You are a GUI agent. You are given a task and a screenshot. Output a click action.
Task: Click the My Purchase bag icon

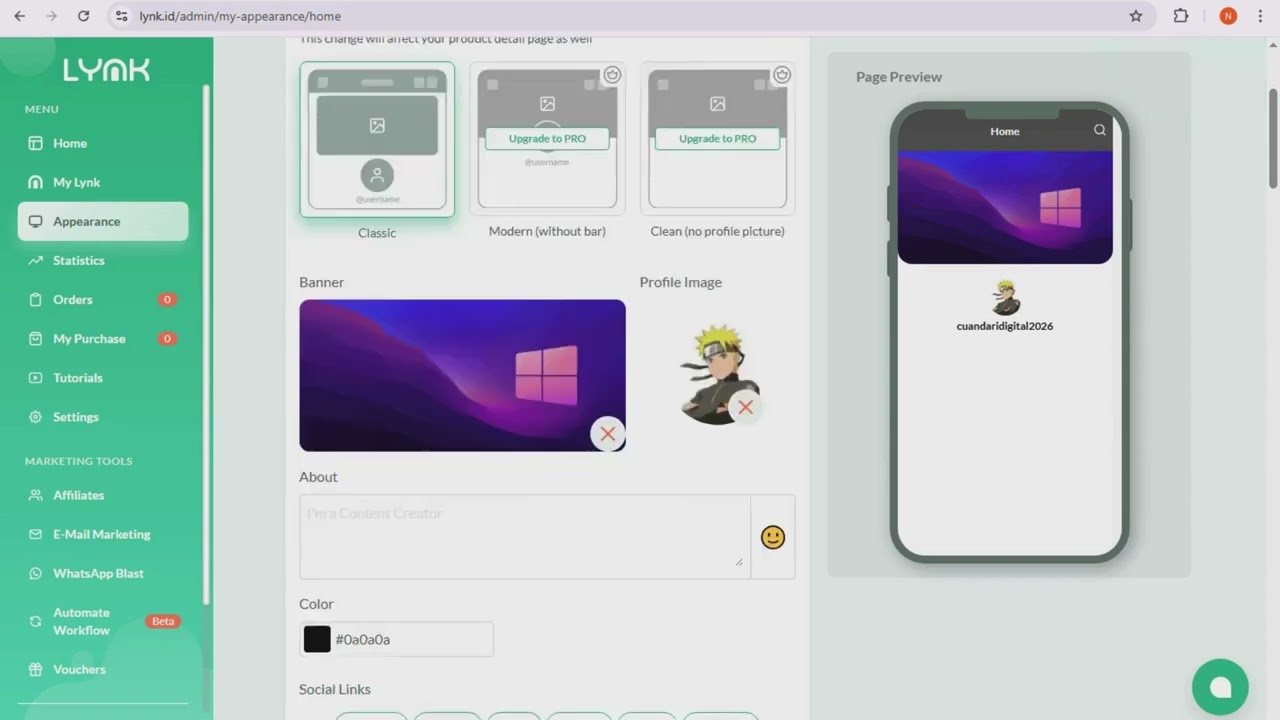[x=36, y=338]
